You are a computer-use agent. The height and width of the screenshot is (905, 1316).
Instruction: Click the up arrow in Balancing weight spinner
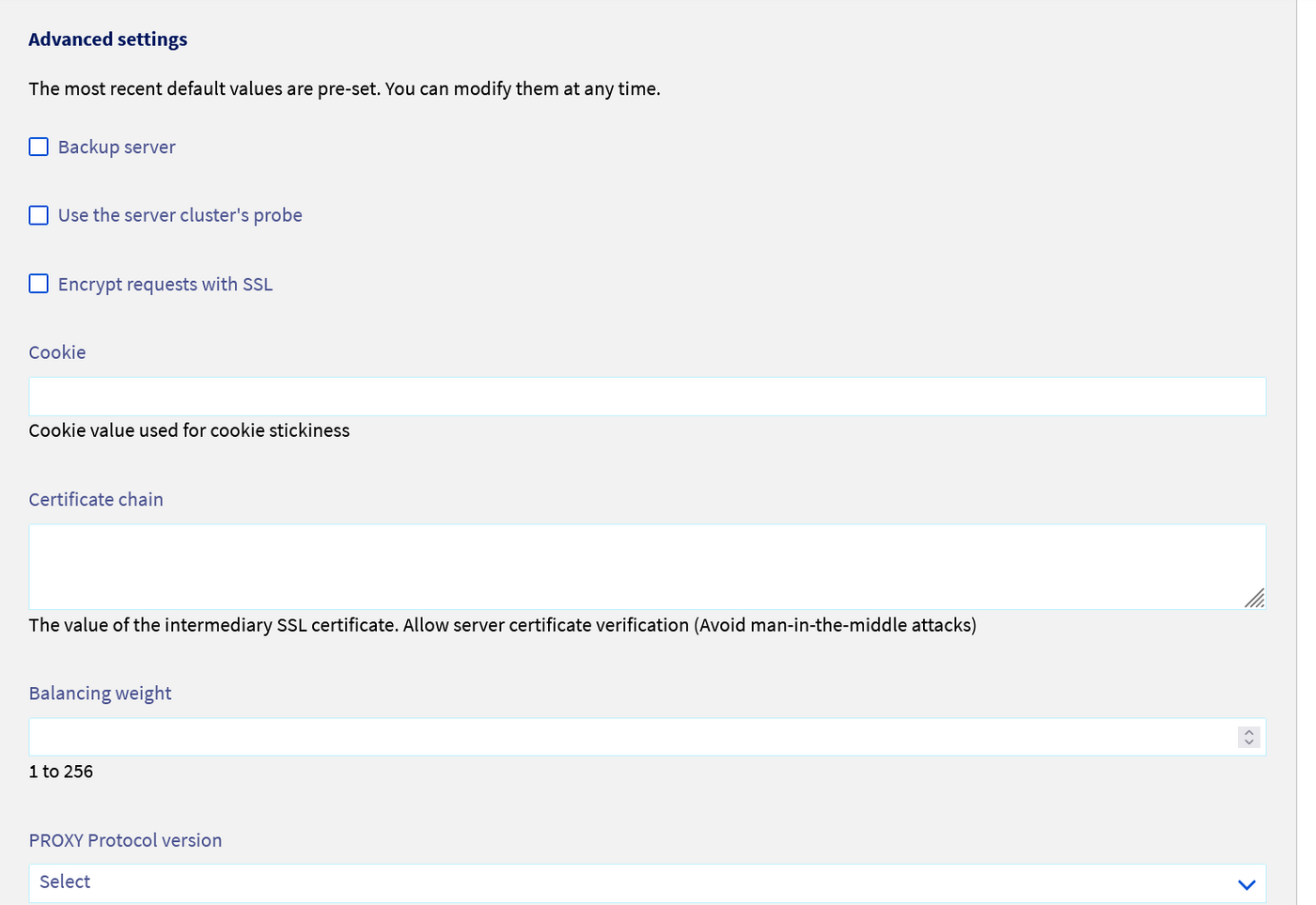point(1248,732)
